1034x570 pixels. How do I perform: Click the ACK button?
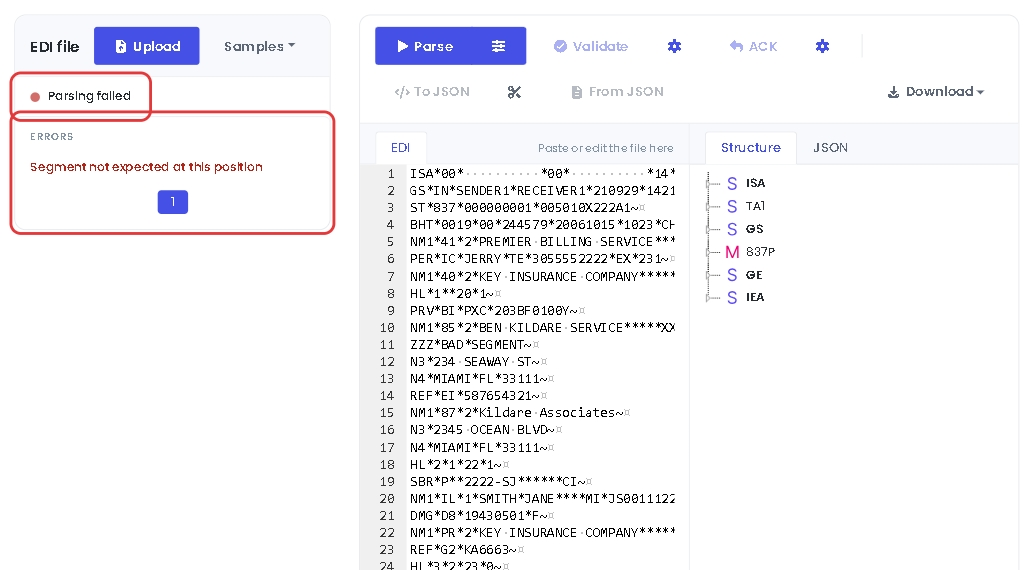click(x=753, y=46)
